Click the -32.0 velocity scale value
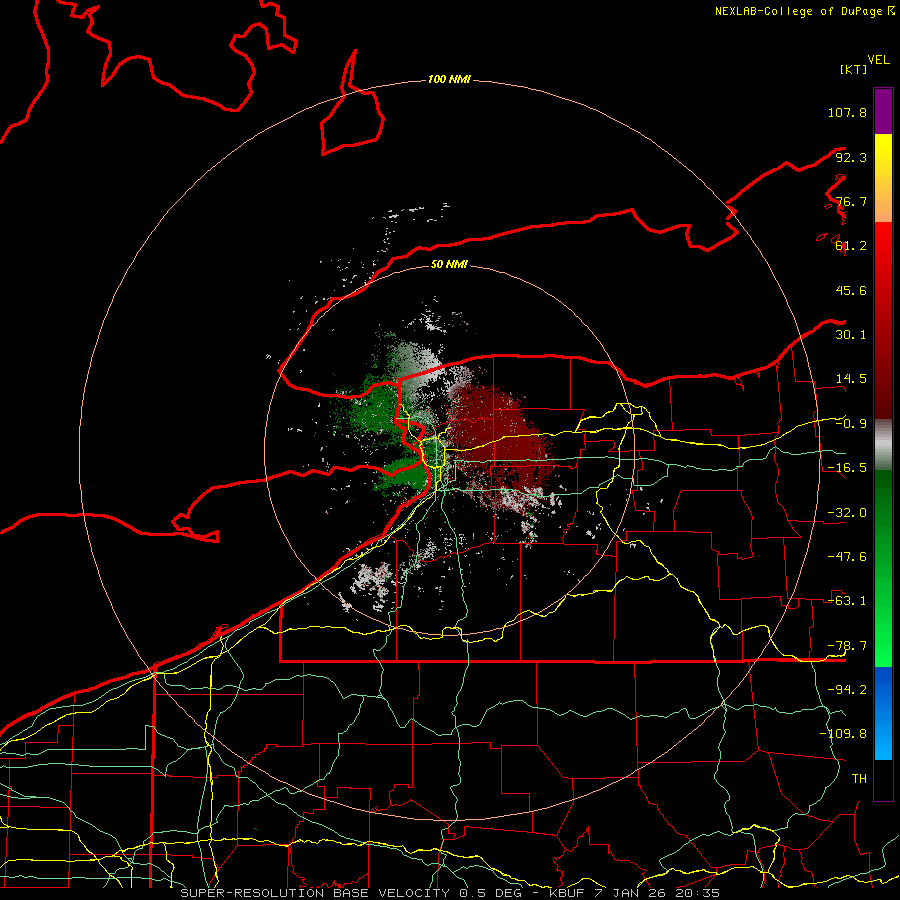 tap(847, 513)
